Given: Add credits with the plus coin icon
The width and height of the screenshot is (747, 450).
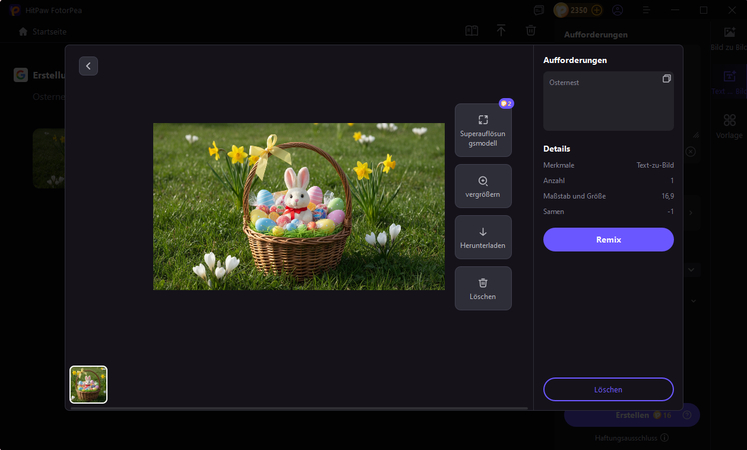Looking at the screenshot, I should pos(596,10).
